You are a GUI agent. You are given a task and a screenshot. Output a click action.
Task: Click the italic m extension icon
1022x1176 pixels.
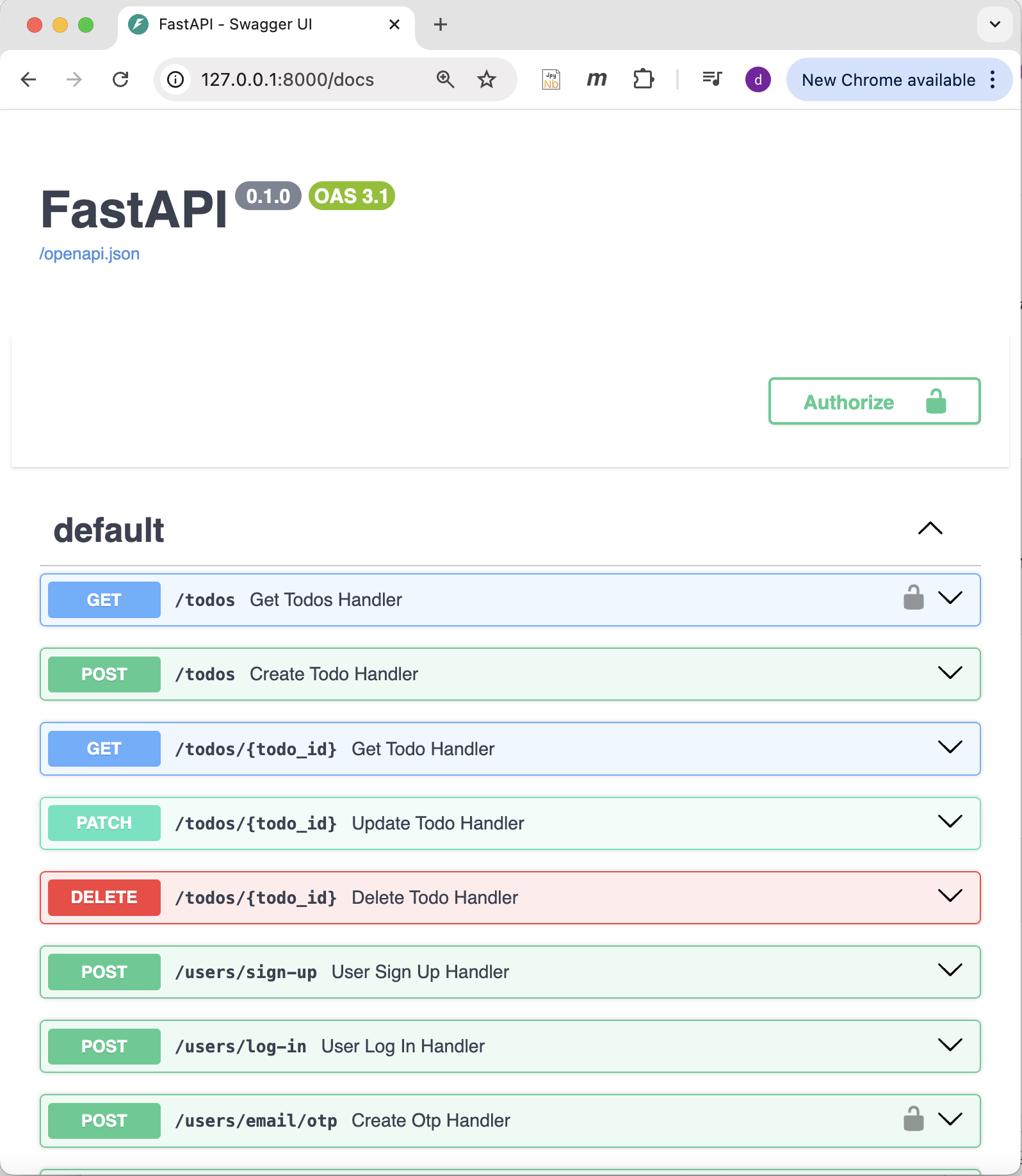(x=597, y=79)
